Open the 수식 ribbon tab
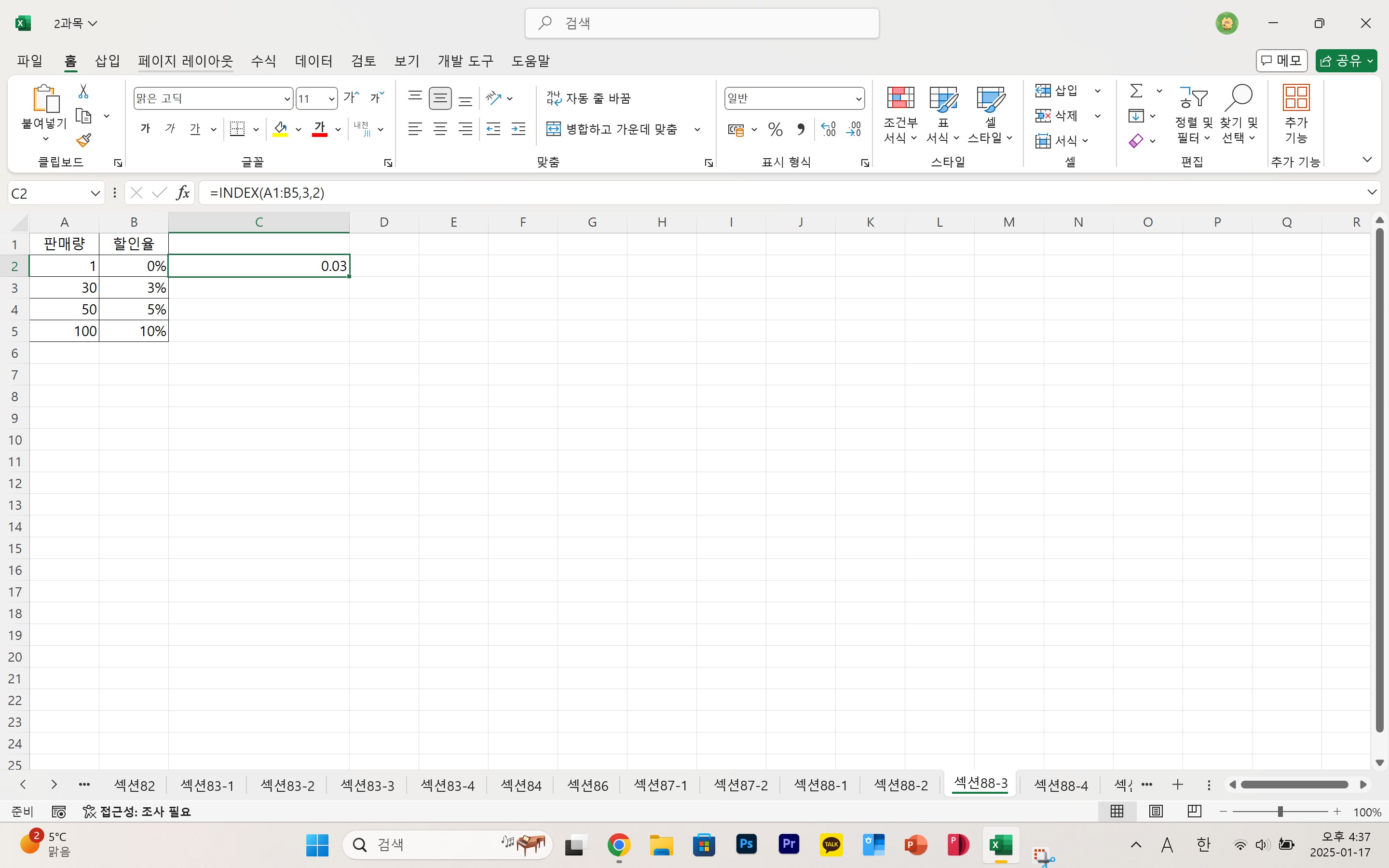This screenshot has width=1389, height=868. click(263, 61)
